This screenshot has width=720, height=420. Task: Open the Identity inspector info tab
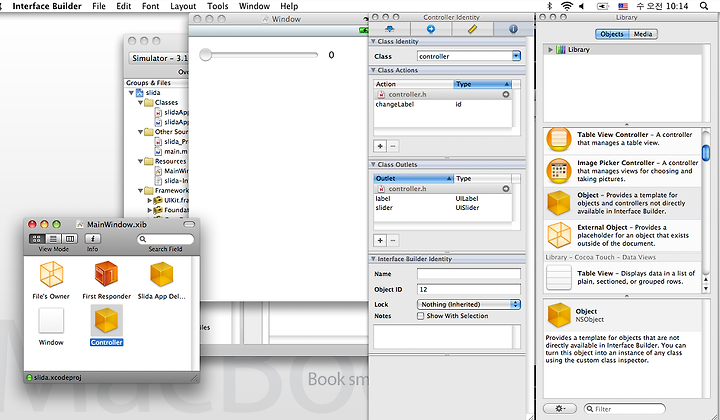tap(513, 29)
